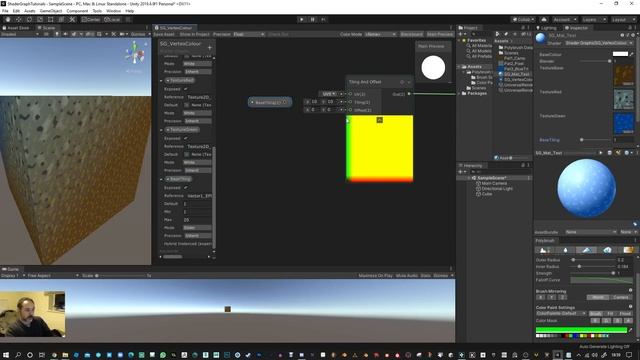Click Show In Project button
Viewport: 640px width, 360px height.
coord(194,34)
